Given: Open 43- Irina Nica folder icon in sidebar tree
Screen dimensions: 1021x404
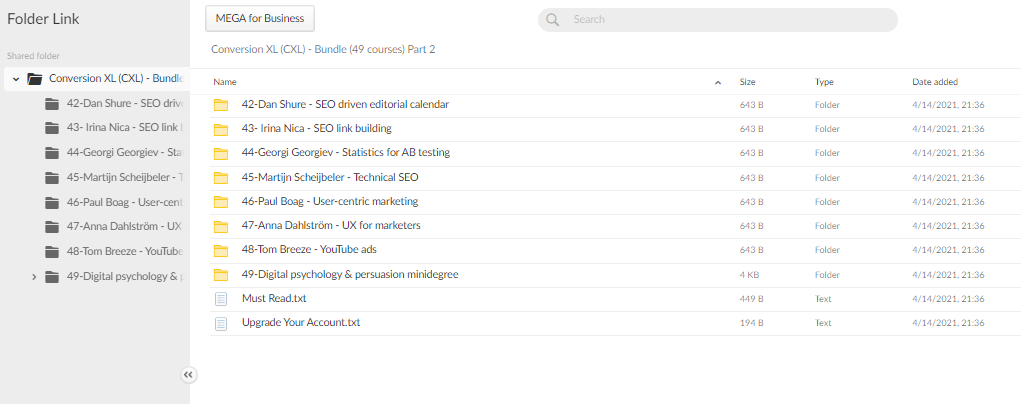Looking at the screenshot, I should 52,128.
